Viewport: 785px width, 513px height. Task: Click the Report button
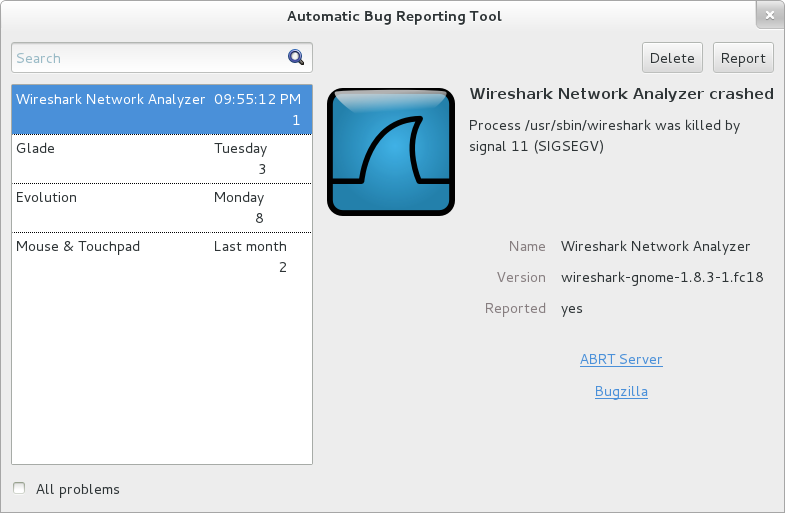[x=743, y=58]
